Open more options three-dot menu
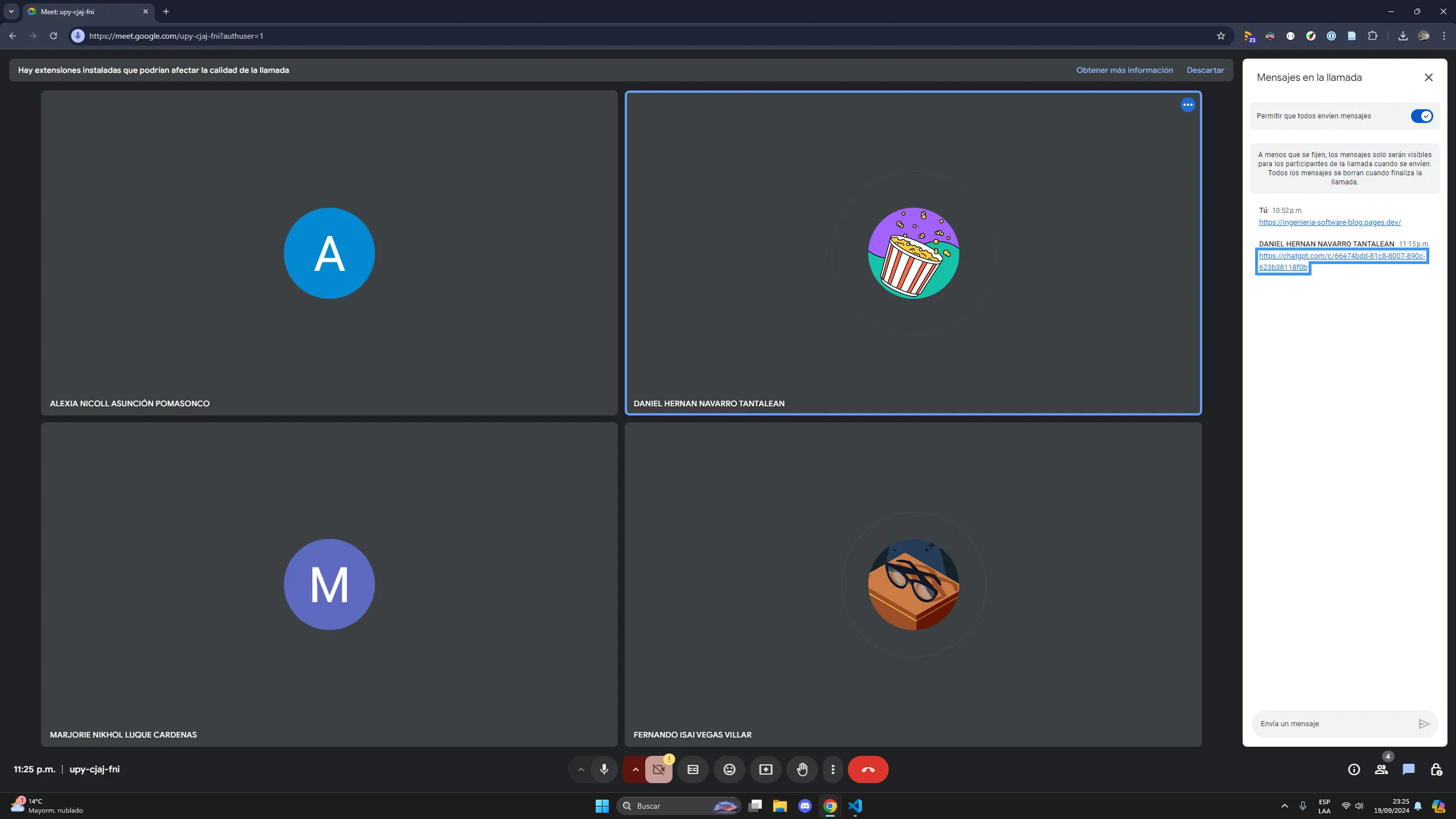Screen dimensions: 1456x819 click(833, 769)
